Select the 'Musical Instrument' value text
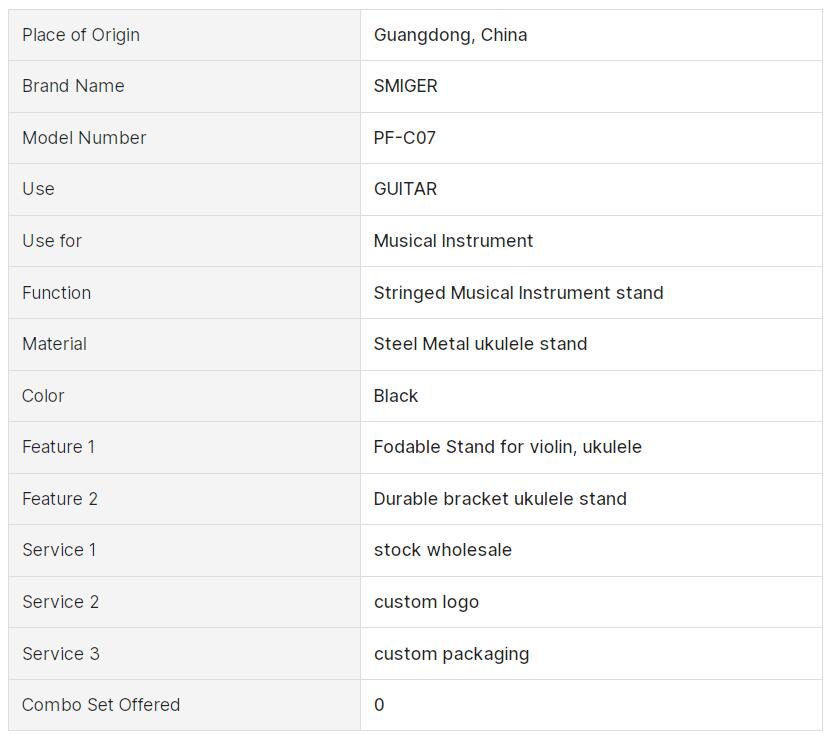The image size is (827, 735). click(453, 241)
